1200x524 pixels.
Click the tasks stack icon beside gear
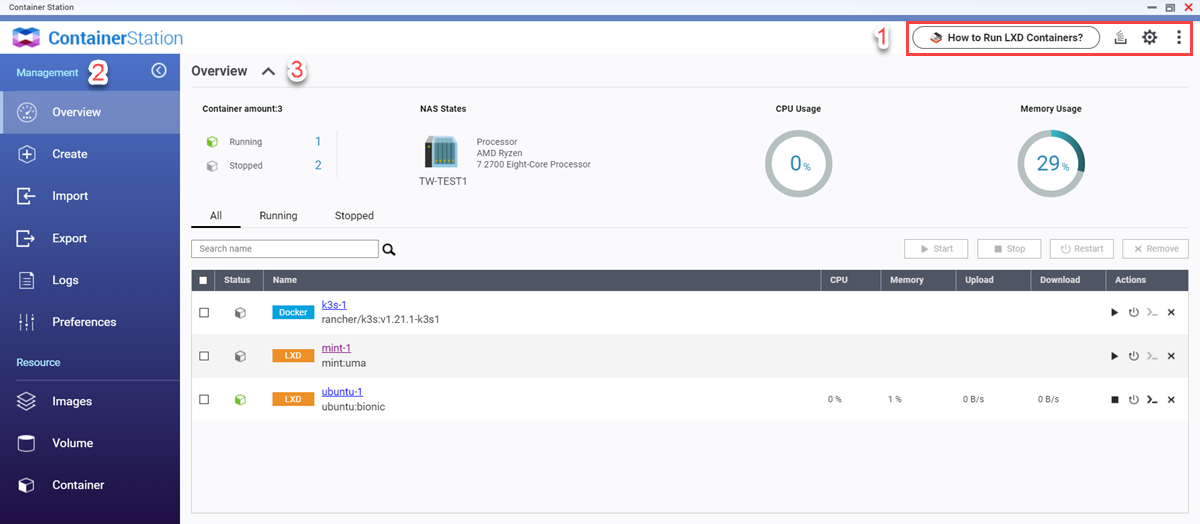coord(1121,38)
